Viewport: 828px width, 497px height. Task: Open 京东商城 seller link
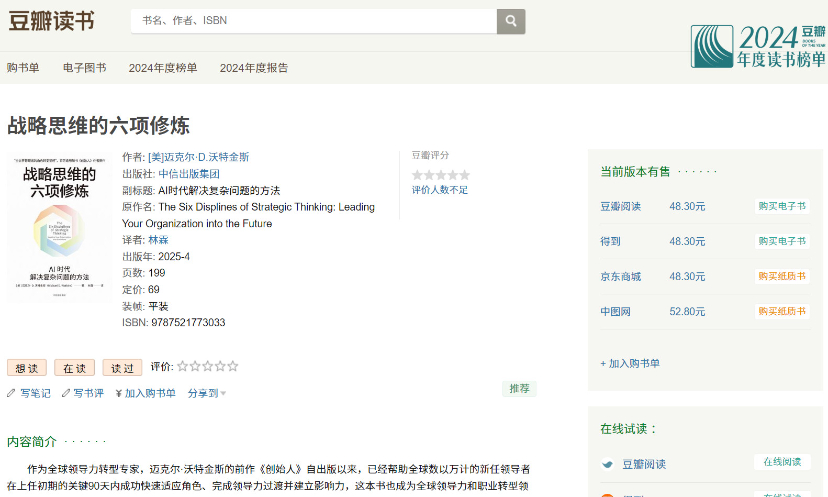tap(620, 276)
